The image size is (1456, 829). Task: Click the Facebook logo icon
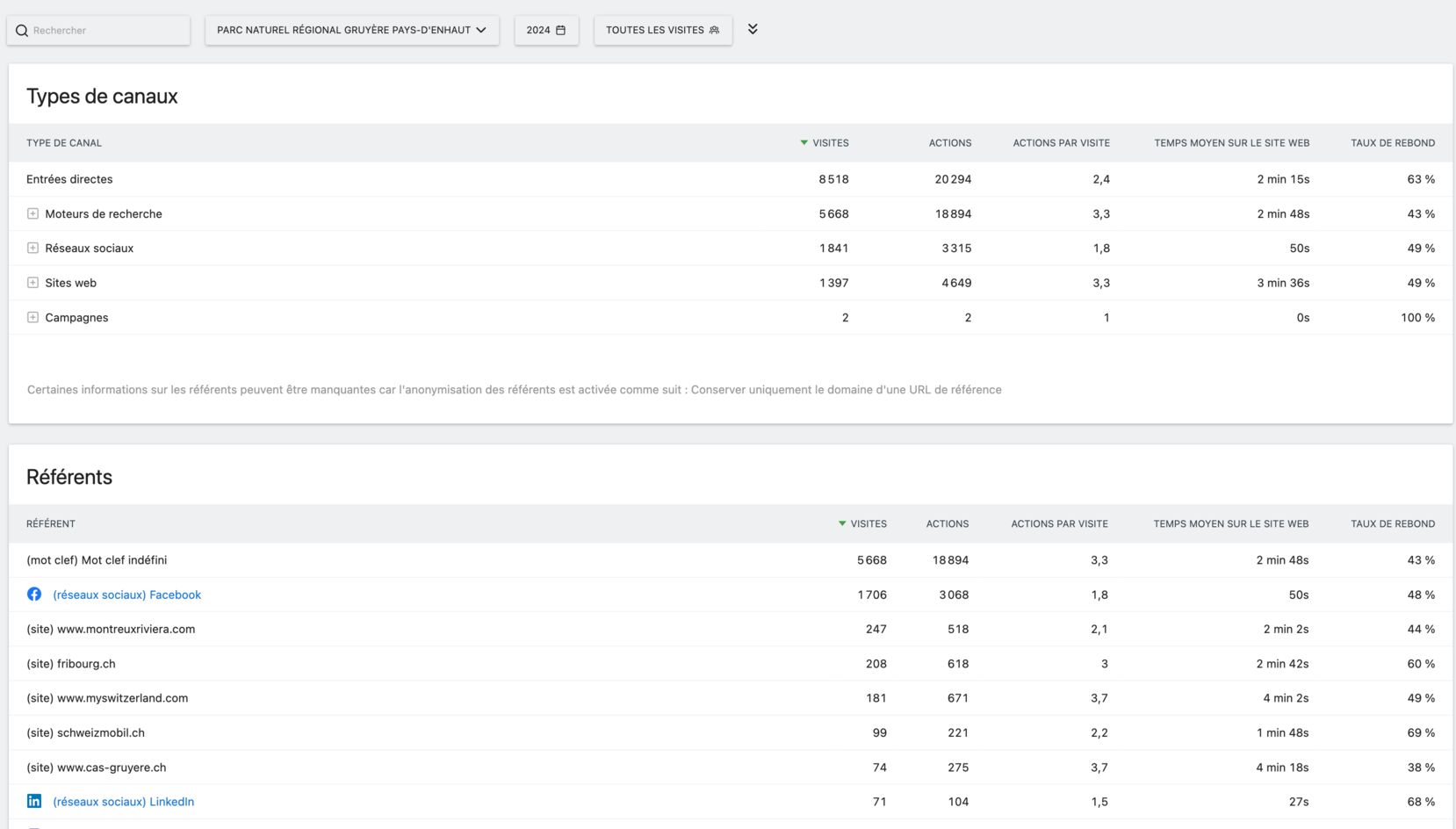[34, 595]
